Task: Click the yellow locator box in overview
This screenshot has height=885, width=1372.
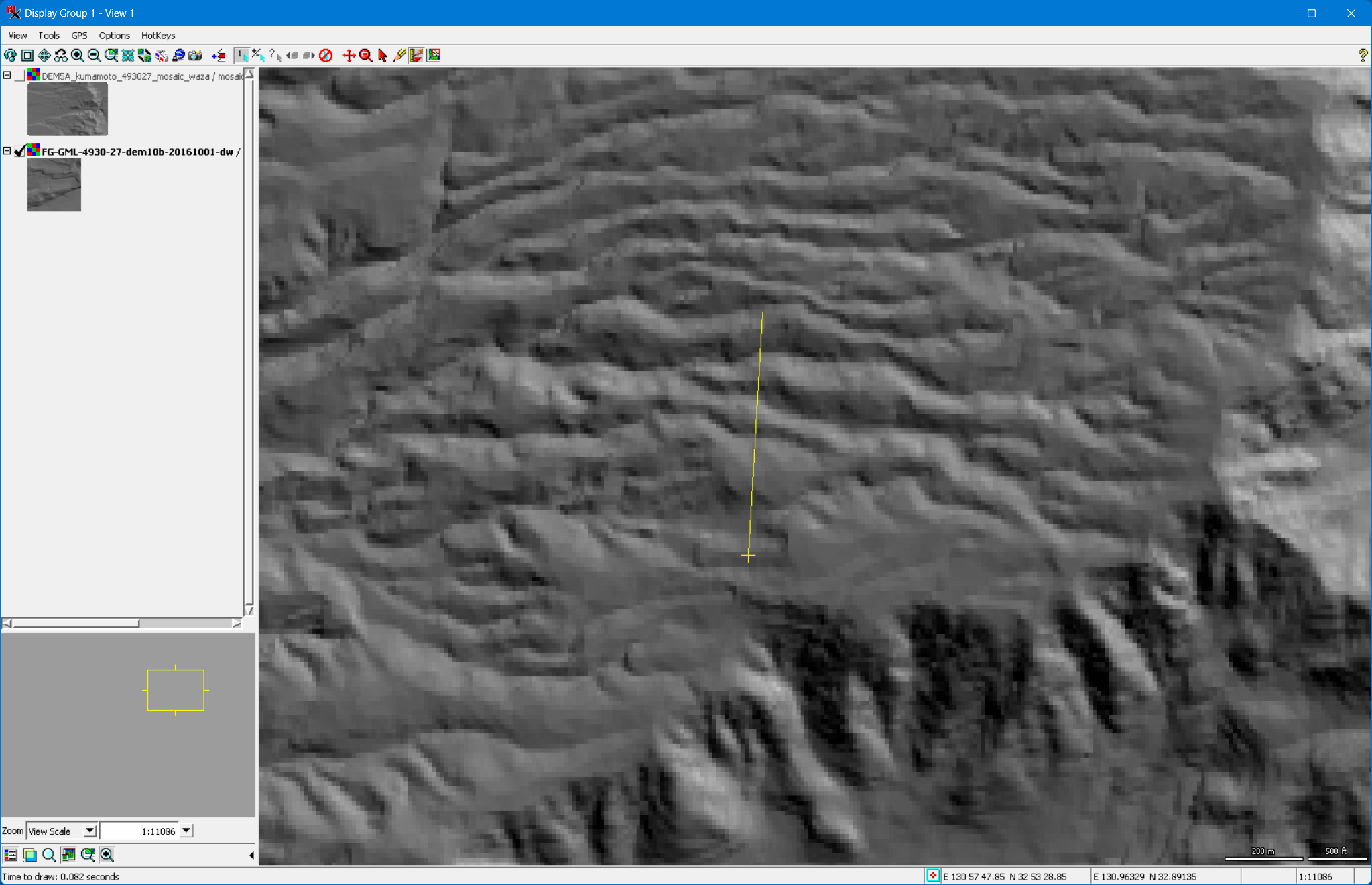Action: point(176,690)
